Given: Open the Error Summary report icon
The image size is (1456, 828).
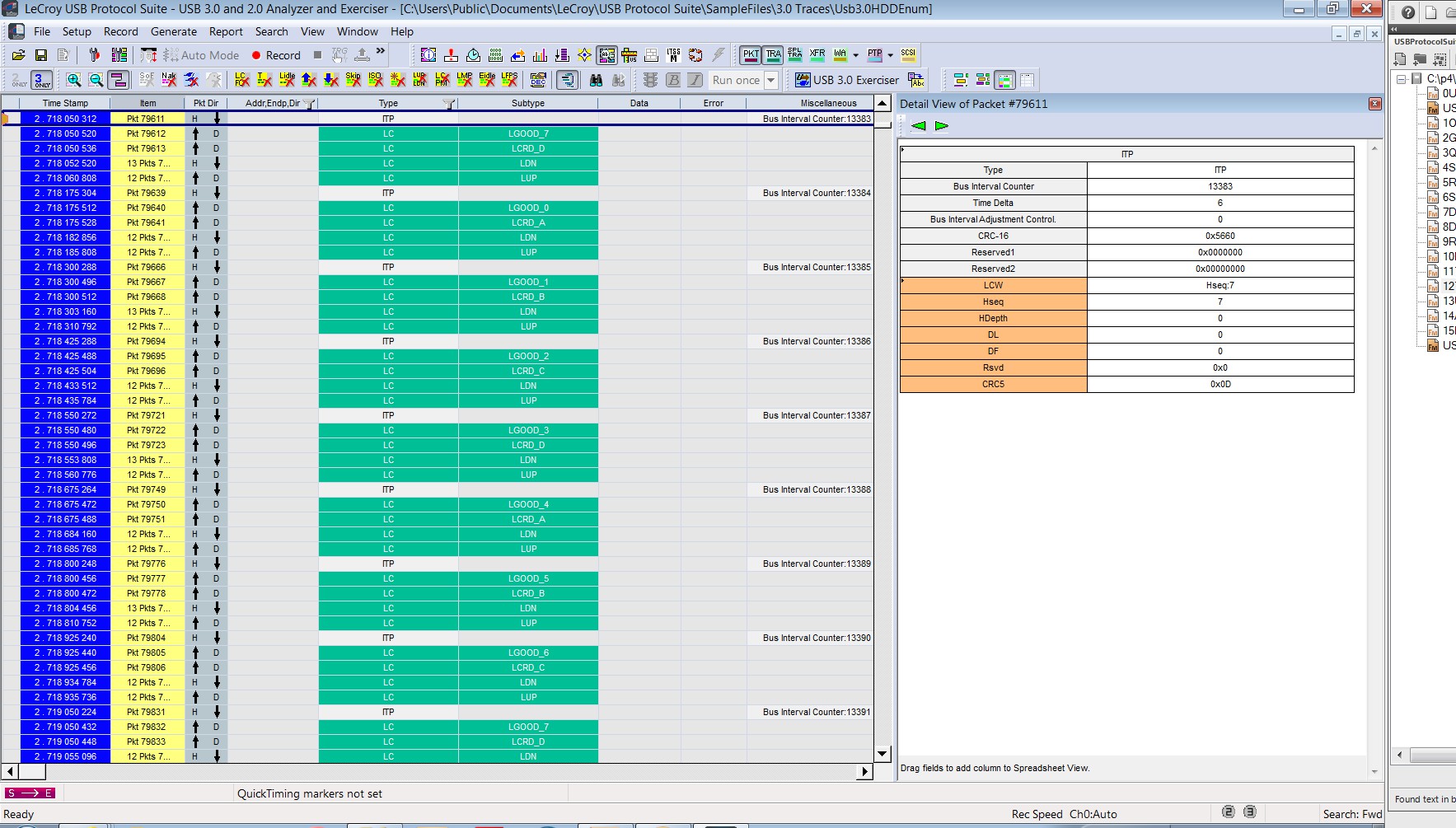Looking at the screenshot, I should 451,55.
